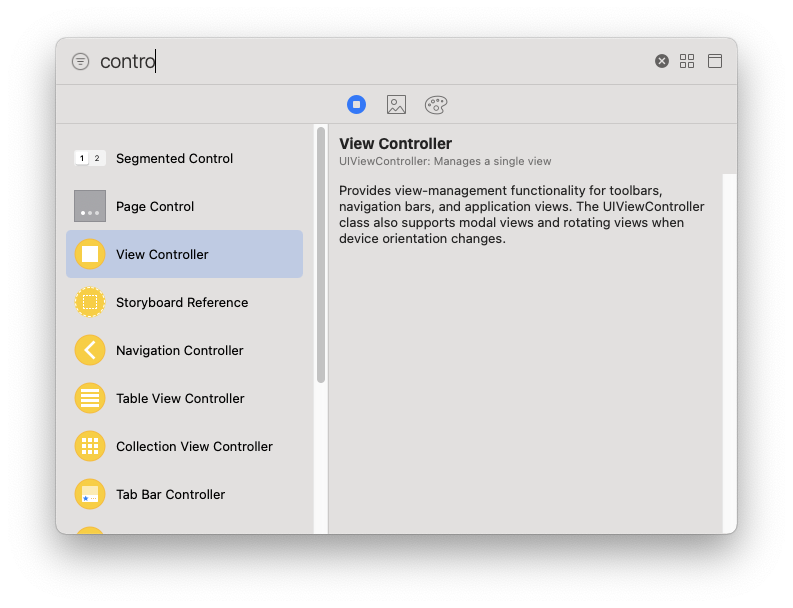Choose "Table View Controller" label
The height and width of the screenshot is (608, 793).
180,399
